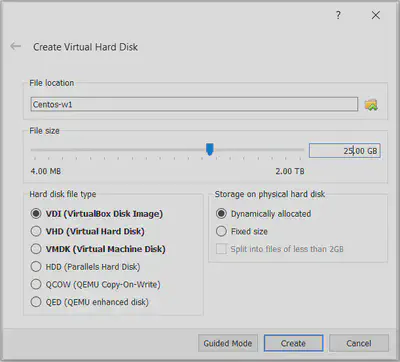Open the file location browse folder icon

pos(371,105)
